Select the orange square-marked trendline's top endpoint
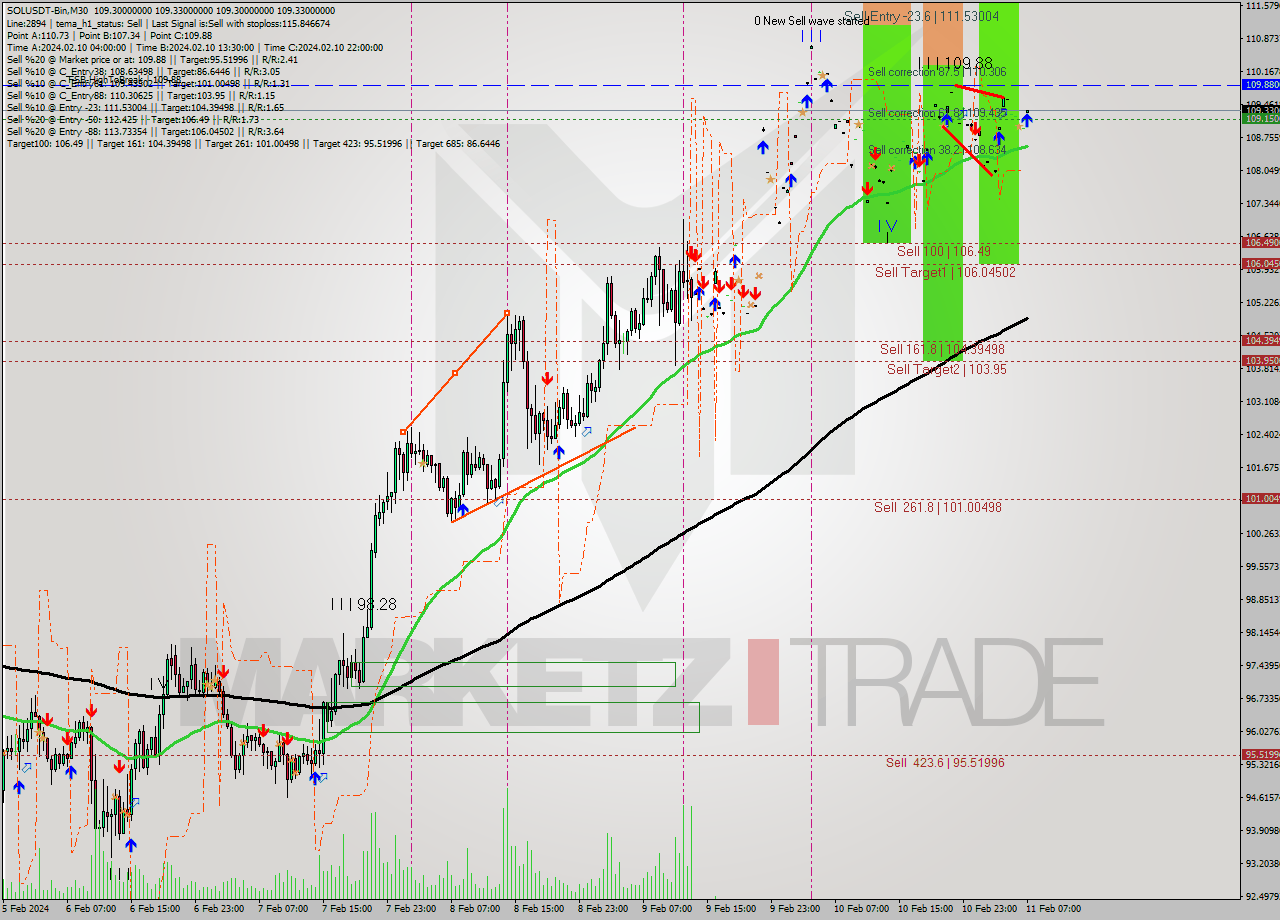The width and height of the screenshot is (1280, 920). click(x=507, y=313)
